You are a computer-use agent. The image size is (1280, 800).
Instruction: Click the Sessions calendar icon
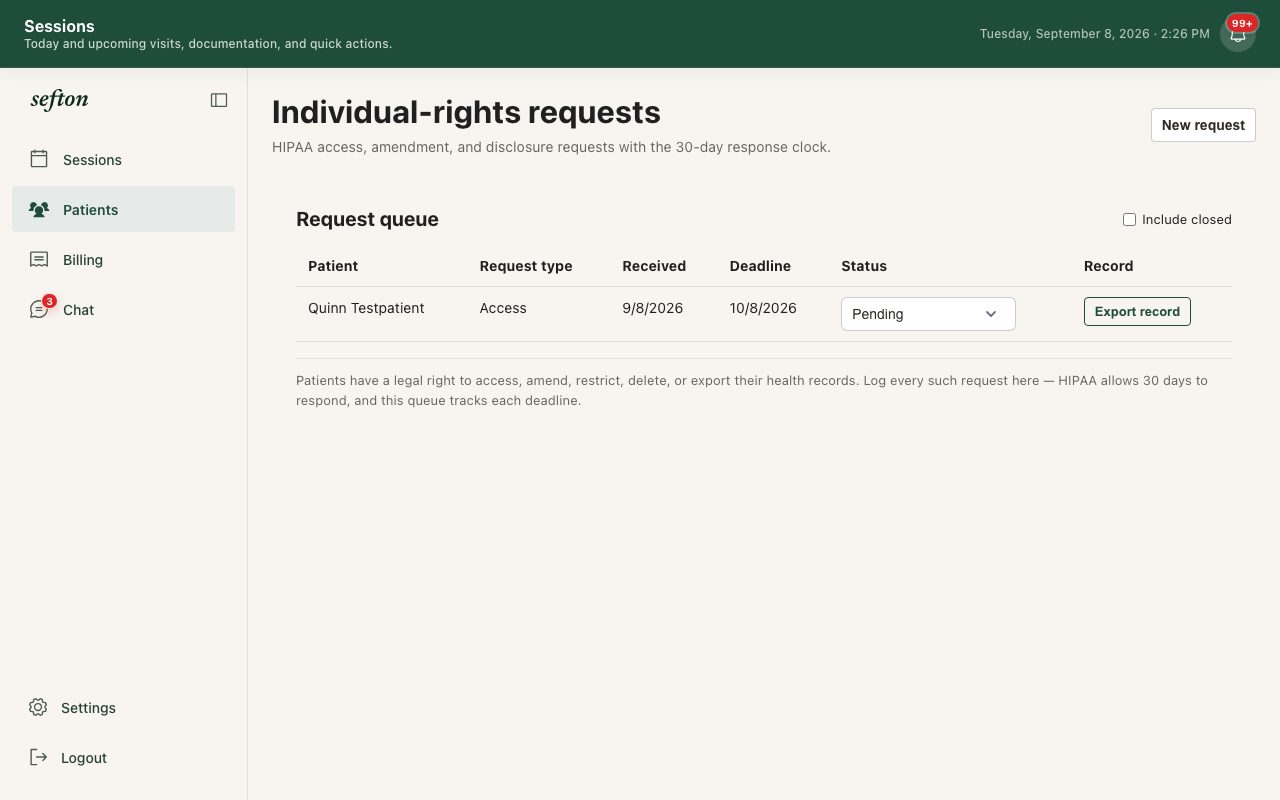pyautogui.click(x=39, y=159)
